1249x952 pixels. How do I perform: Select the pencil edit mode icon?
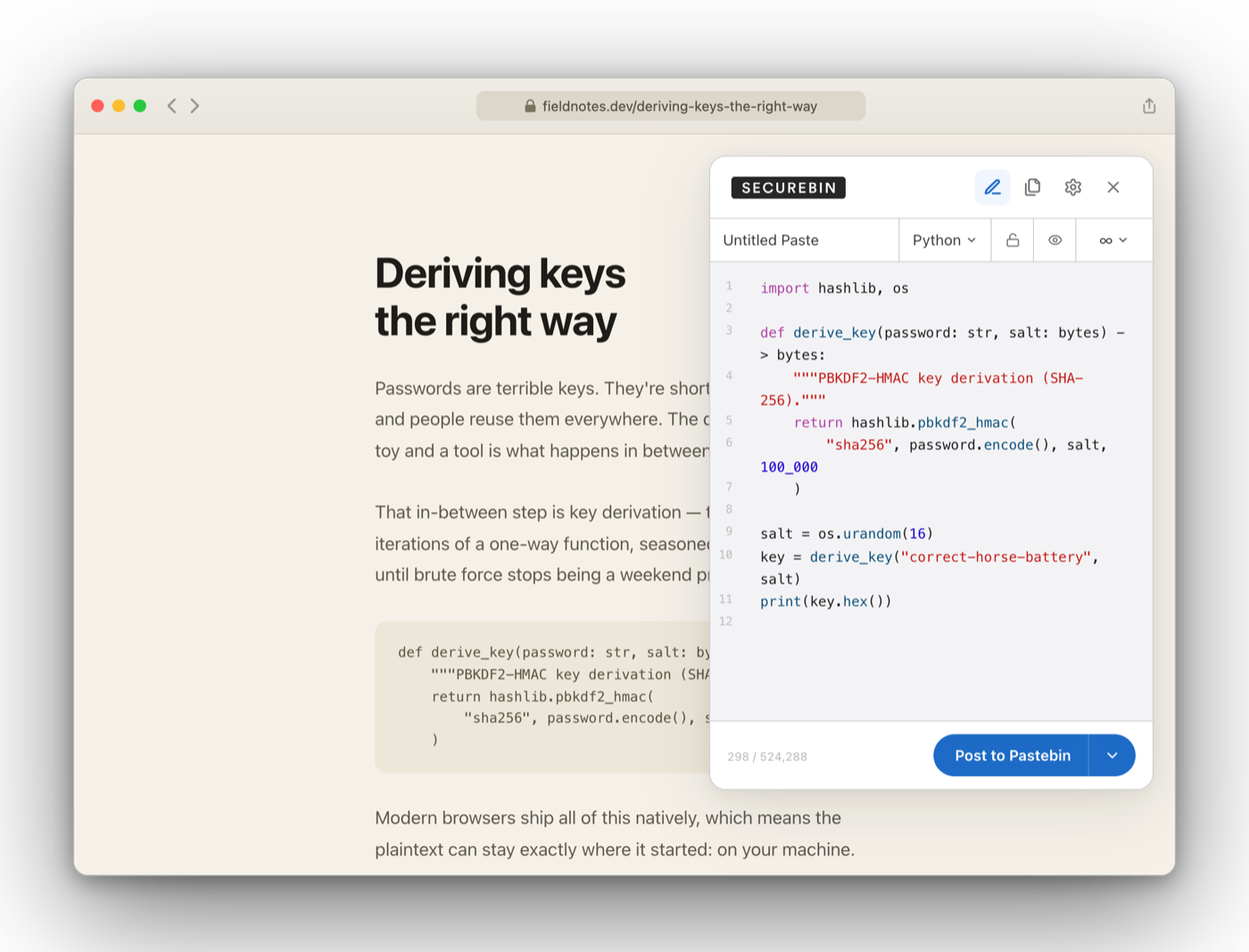coord(992,187)
